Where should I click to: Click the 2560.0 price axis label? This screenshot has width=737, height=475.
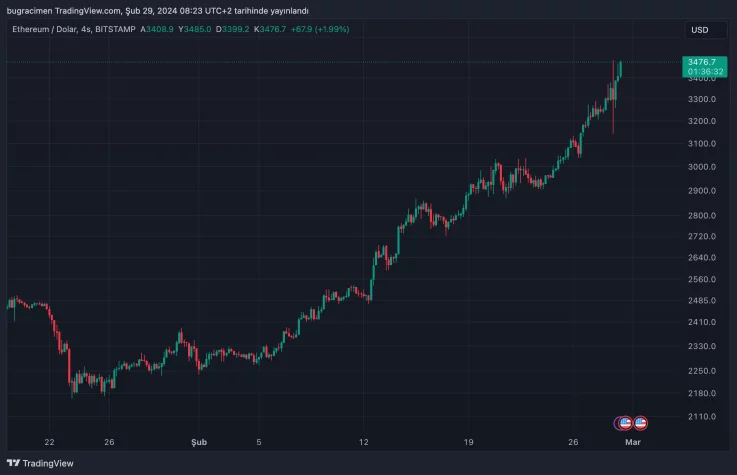pyautogui.click(x=702, y=280)
